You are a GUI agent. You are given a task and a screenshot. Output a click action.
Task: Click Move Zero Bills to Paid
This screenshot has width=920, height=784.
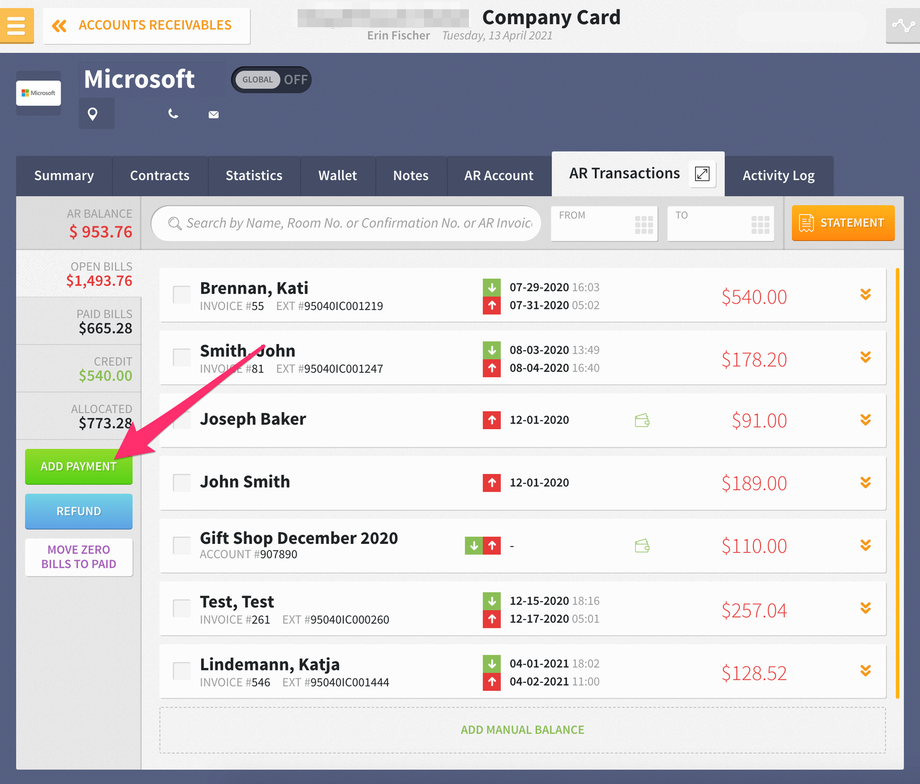79,557
